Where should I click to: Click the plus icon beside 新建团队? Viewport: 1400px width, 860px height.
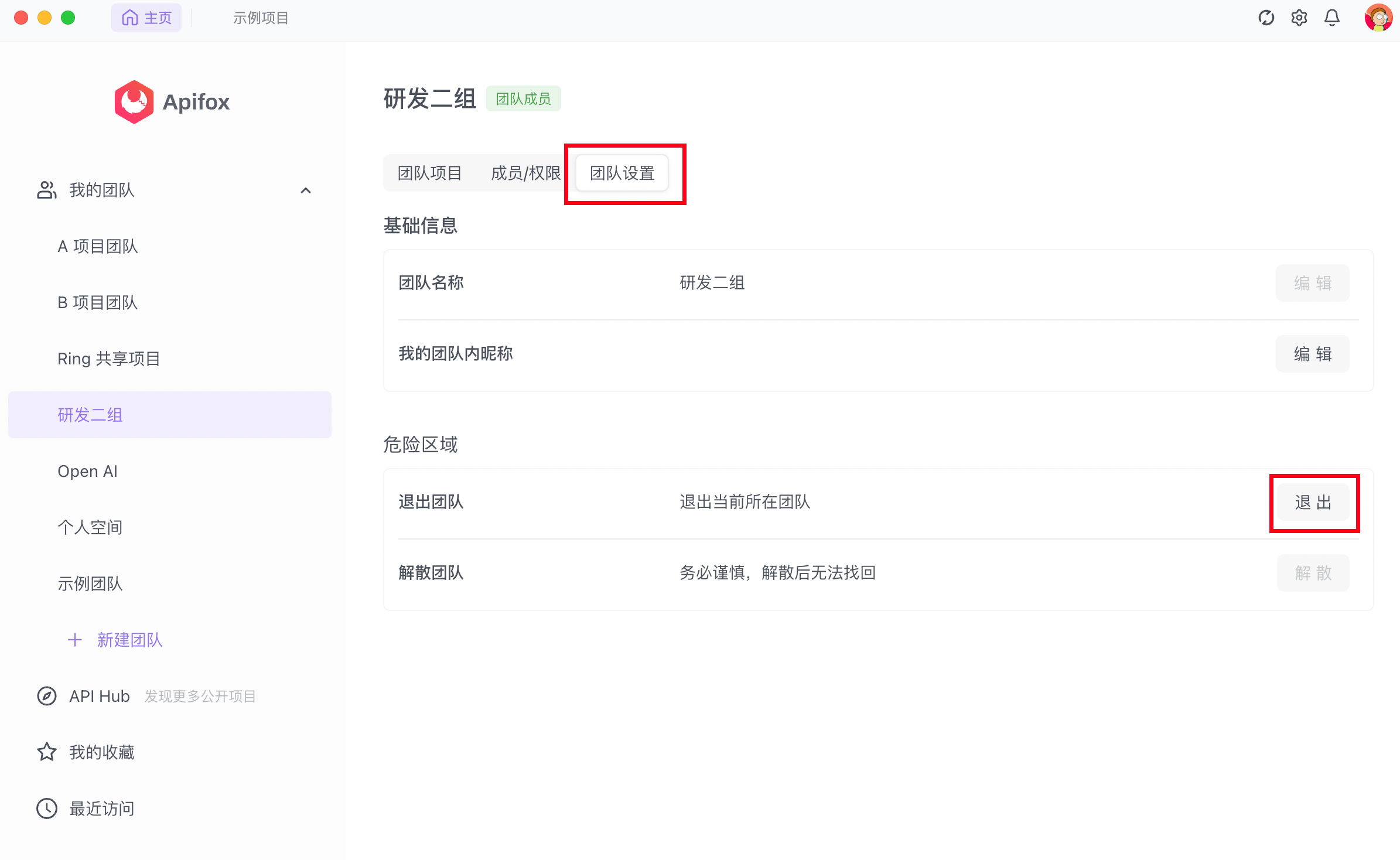click(x=75, y=640)
